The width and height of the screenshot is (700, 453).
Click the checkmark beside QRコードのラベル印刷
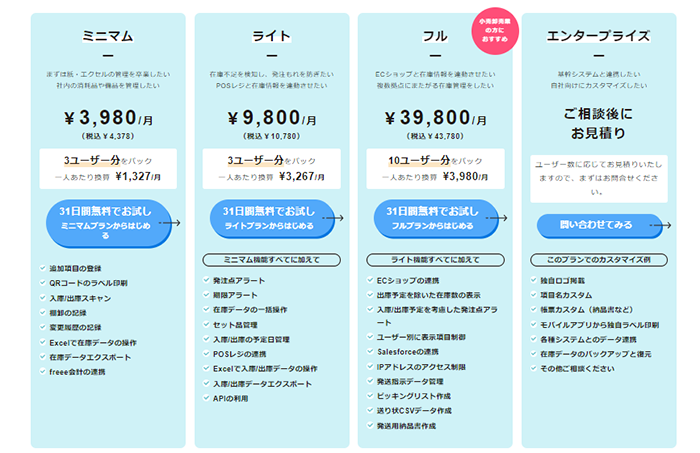click(x=42, y=283)
